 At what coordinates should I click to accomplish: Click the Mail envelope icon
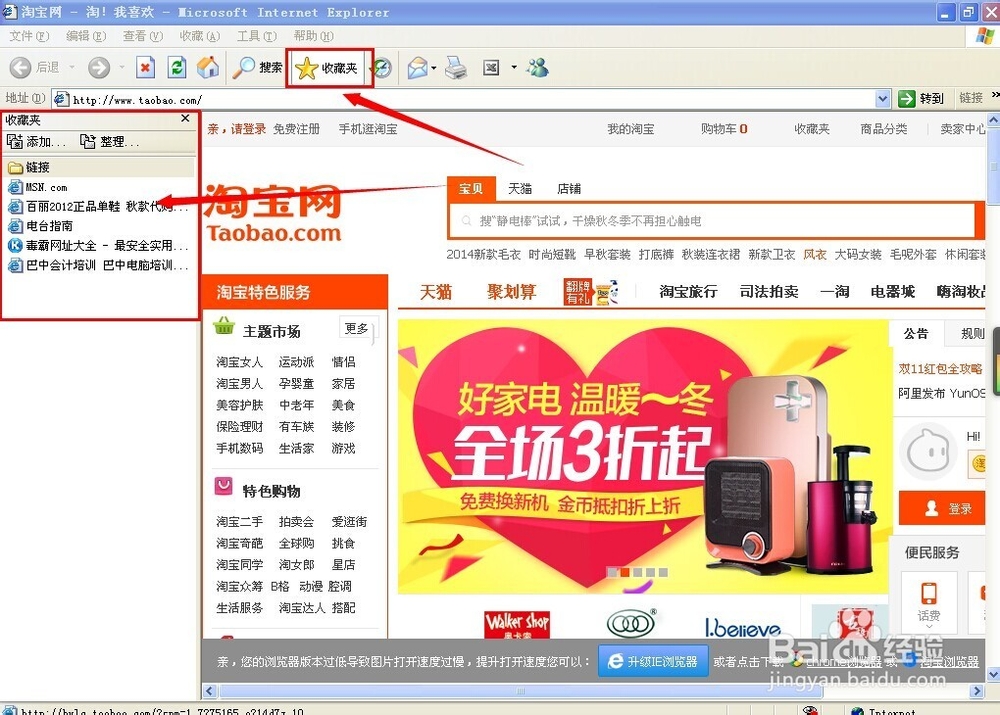pyautogui.click(x=417, y=68)
